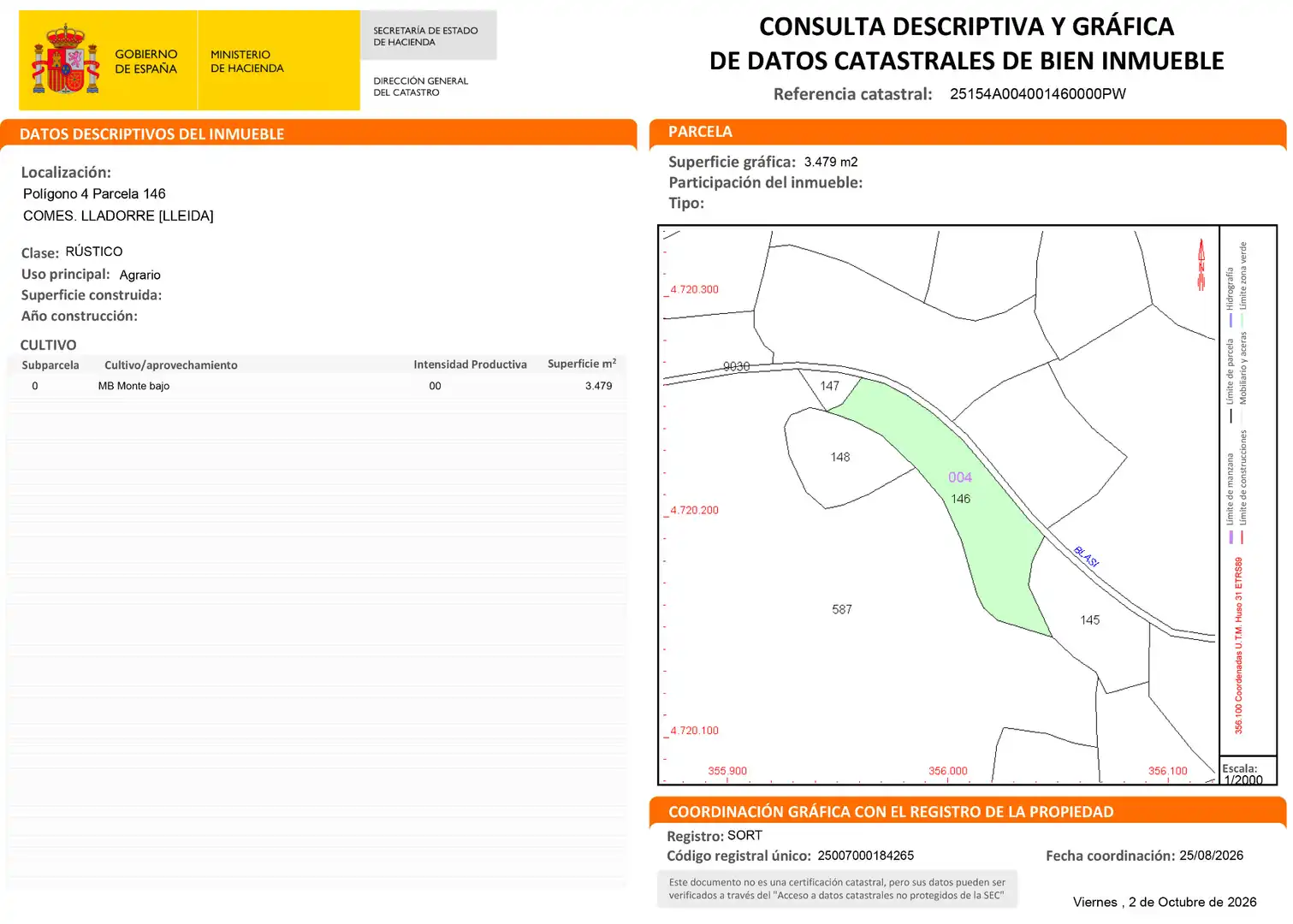Click the red north arrow on the map
This screenshot has height=924, width=1293.
(x=1201, y=264)
